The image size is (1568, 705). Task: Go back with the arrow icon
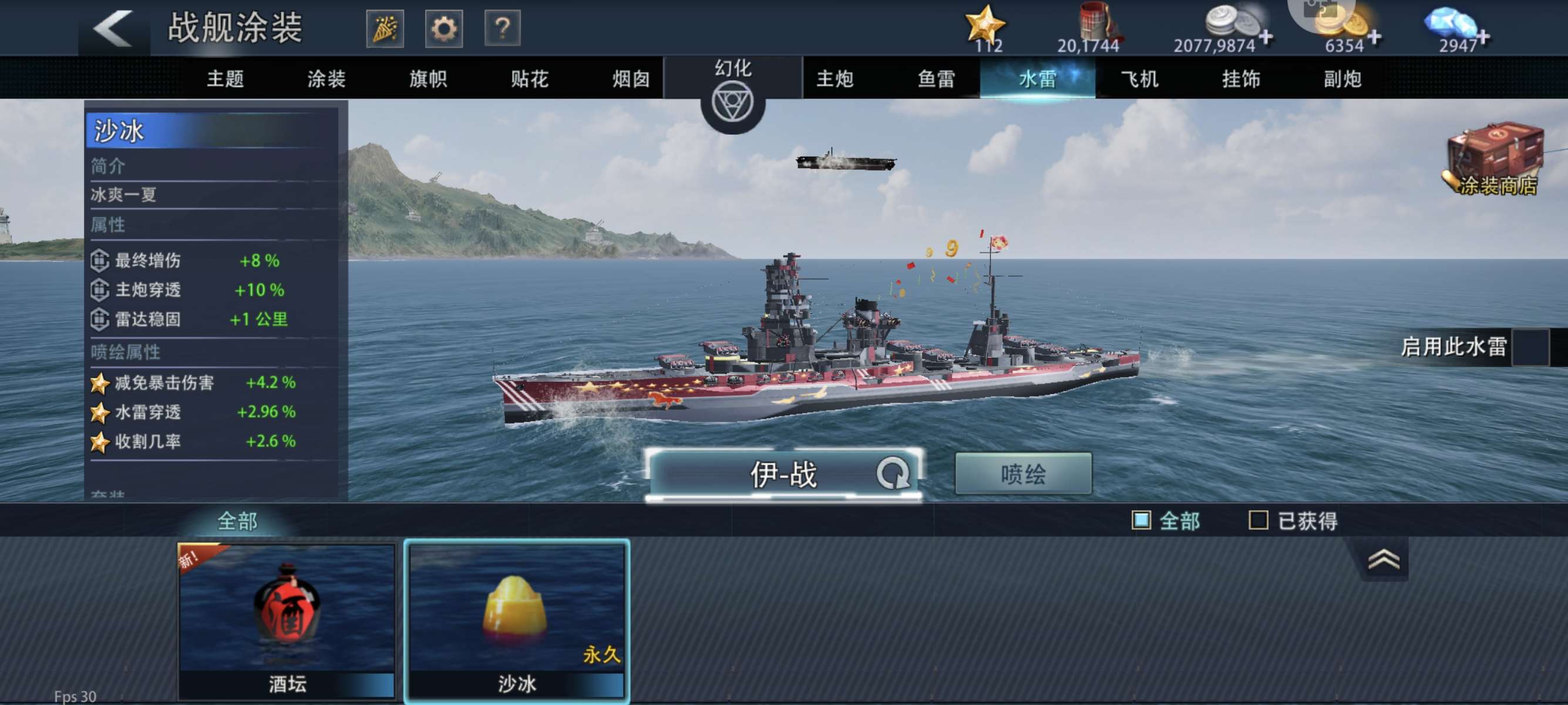(113, 29)
